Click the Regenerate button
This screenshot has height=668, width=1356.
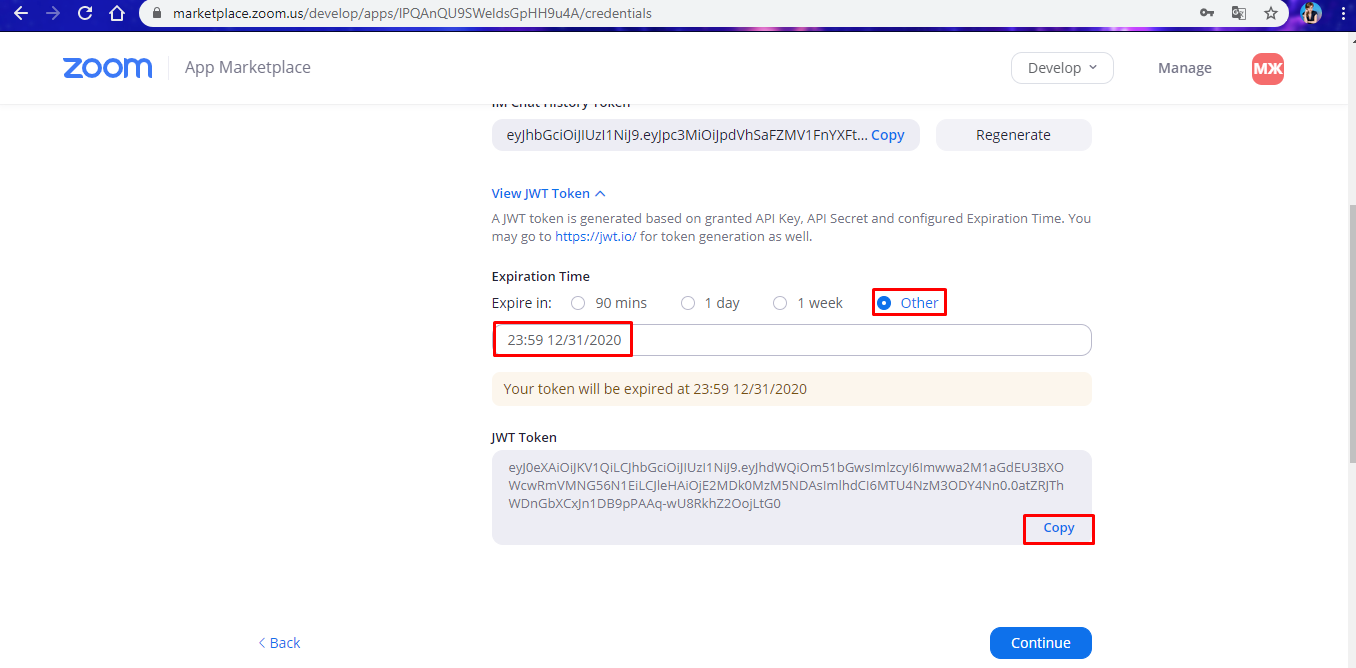tap(1013, 135)
